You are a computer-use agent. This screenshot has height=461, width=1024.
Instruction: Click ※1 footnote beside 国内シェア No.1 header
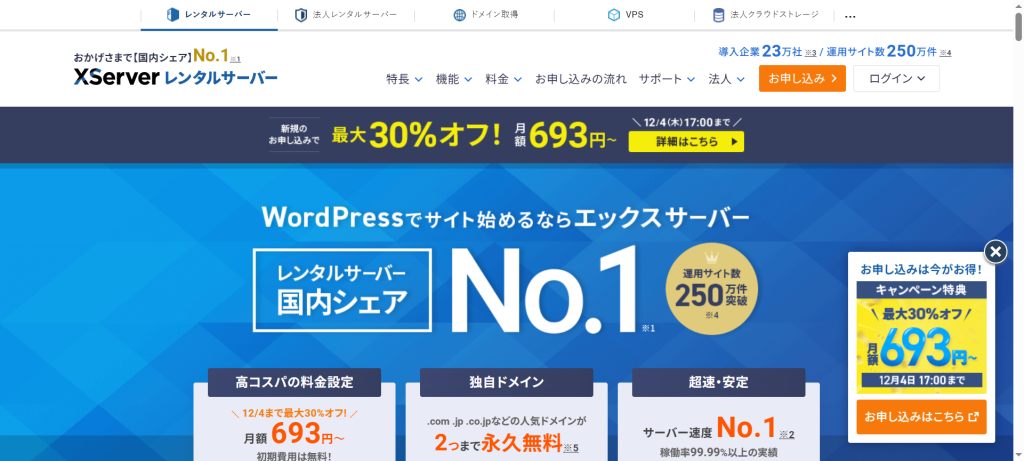(235, 59)
